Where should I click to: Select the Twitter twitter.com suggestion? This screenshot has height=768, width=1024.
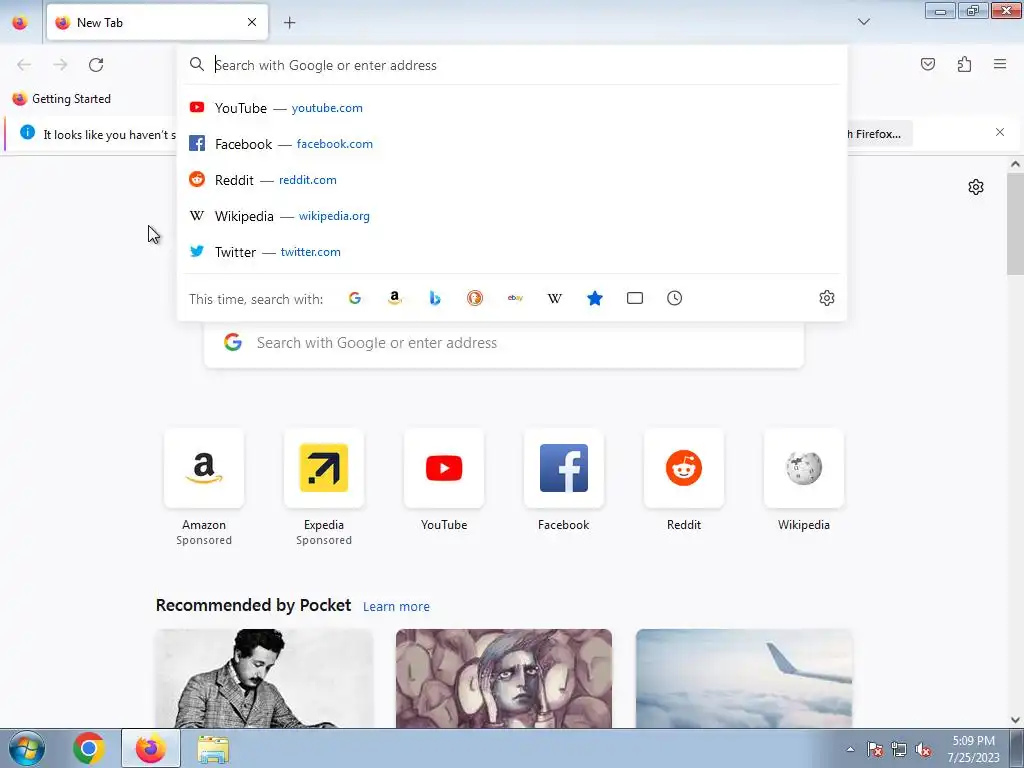(x=512, y=251)
